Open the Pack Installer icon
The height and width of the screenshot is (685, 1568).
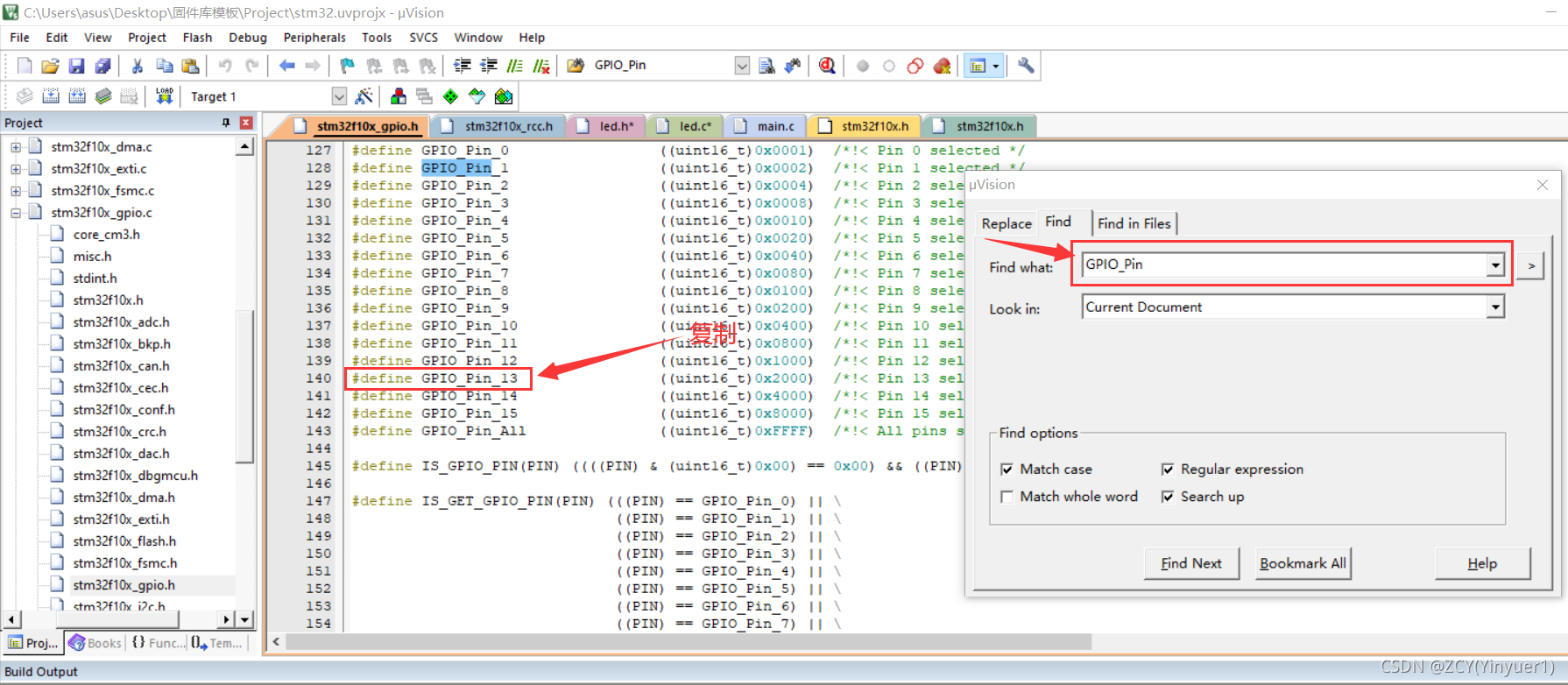point(504,96)
